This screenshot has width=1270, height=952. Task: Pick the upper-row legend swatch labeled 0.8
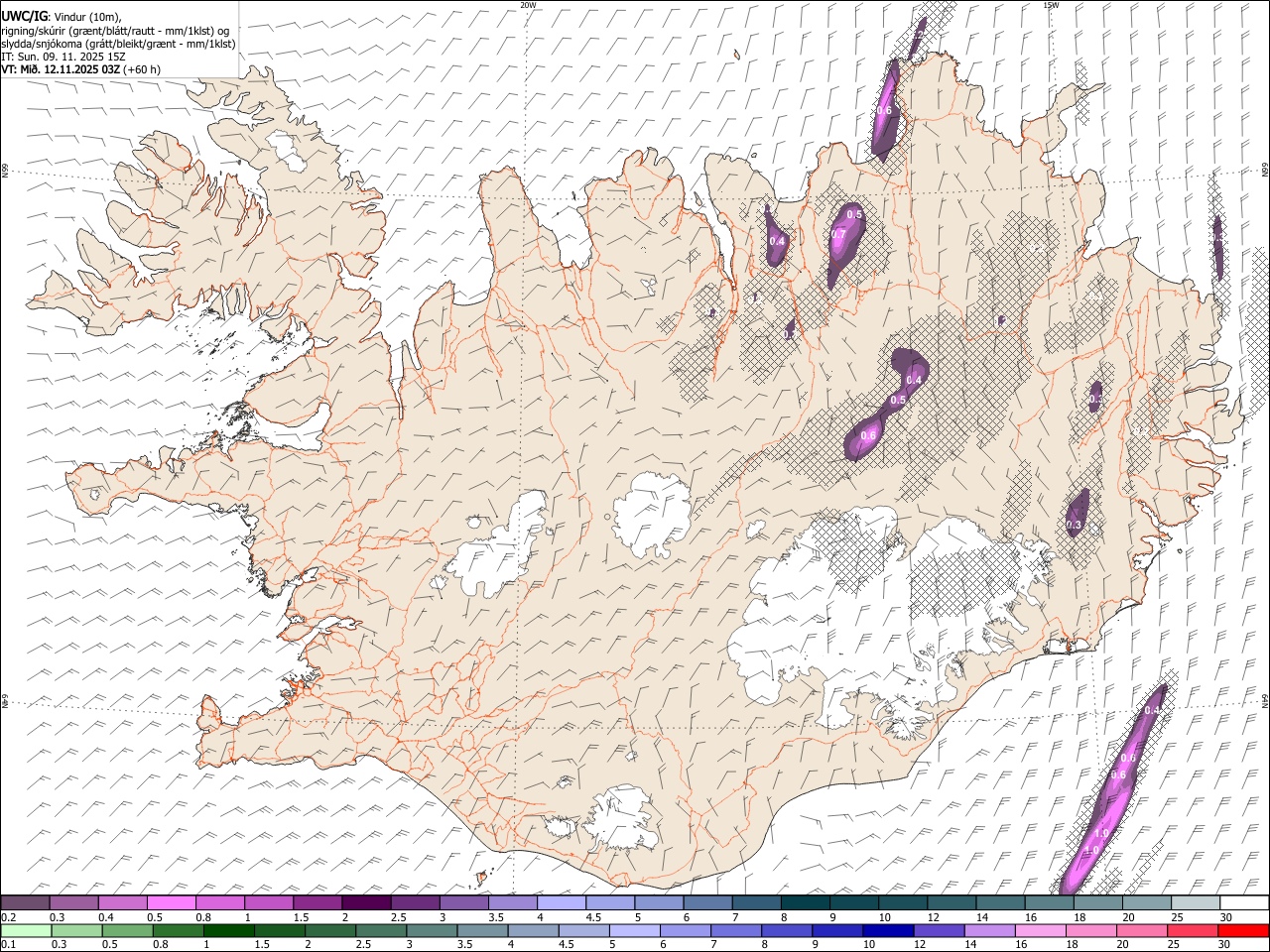220,902
